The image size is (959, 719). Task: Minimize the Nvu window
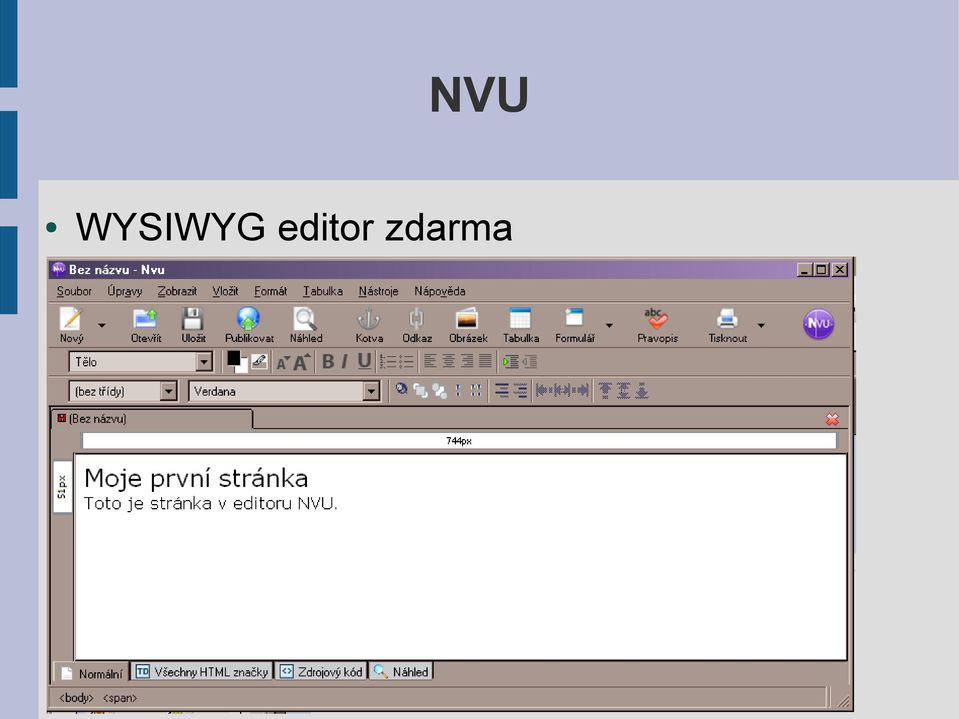[805, 270]
